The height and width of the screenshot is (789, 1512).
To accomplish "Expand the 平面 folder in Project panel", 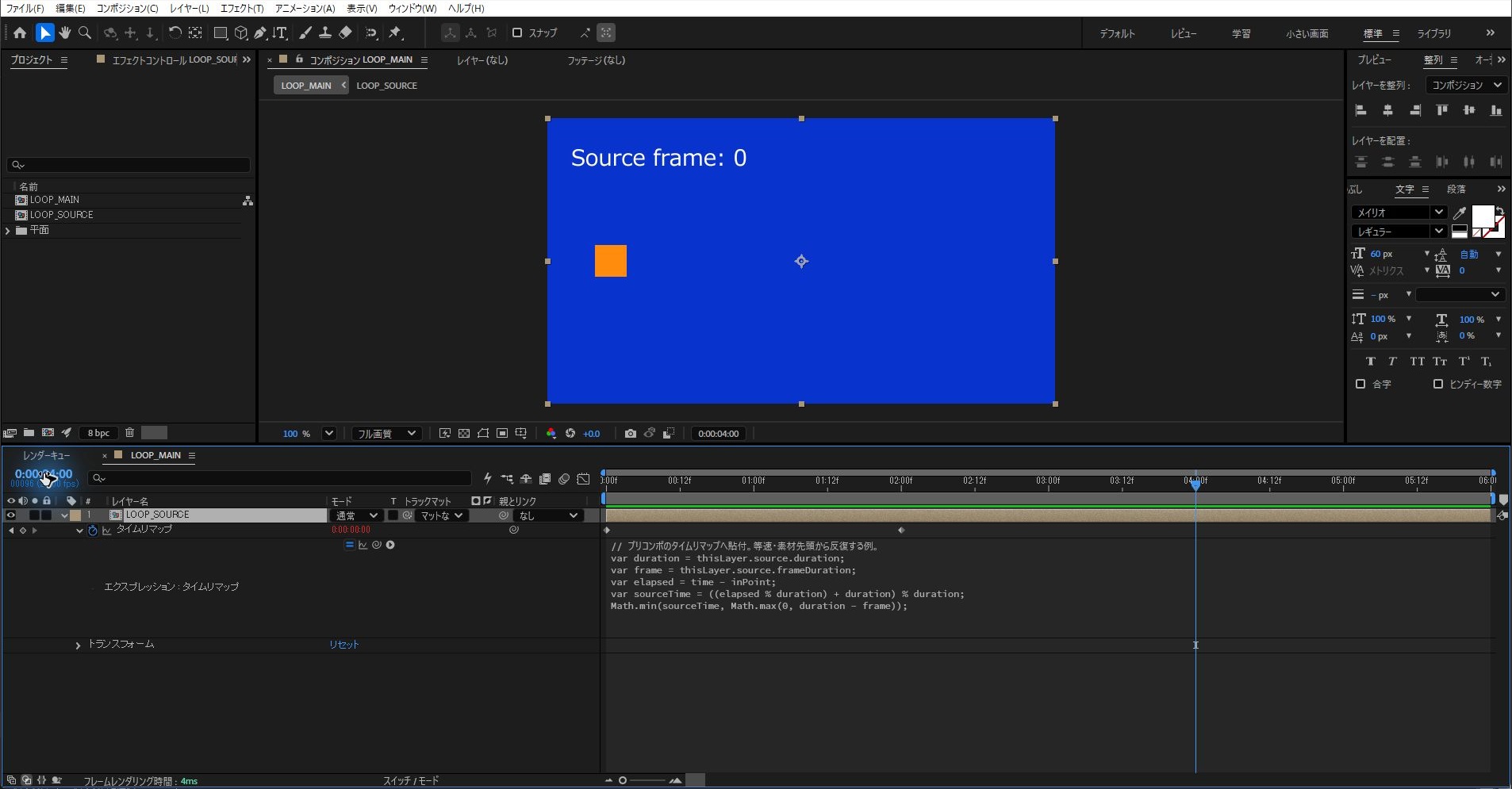I will pyautogui.click(x=8, y=230).
